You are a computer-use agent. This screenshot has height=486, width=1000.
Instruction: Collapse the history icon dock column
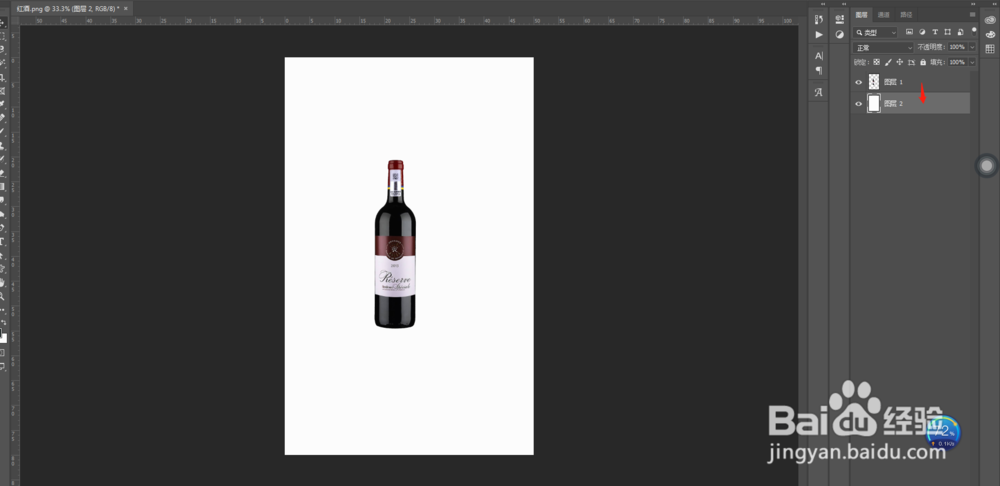[x=823, y=4]
